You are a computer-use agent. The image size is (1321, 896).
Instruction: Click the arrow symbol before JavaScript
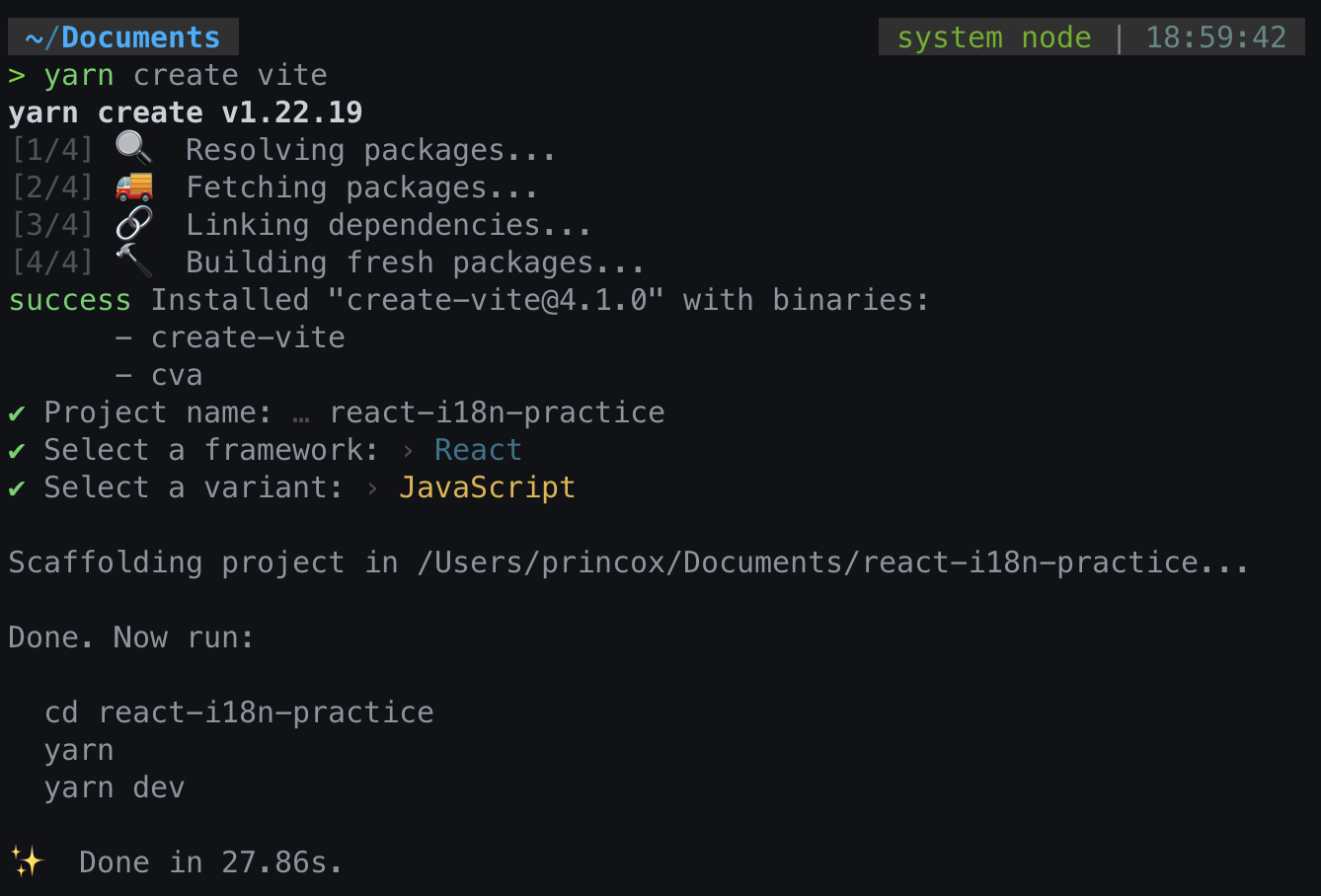click(x=372, y=488)
